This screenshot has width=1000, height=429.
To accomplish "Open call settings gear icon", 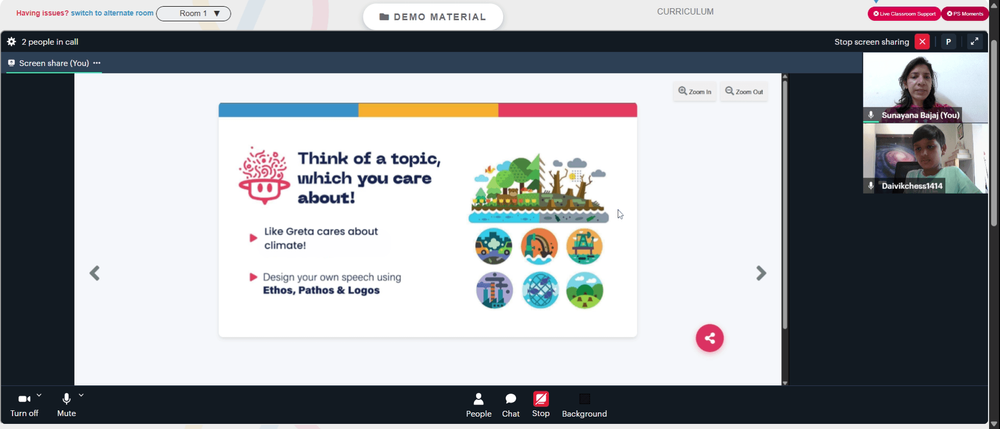I will tap(11, 42).
